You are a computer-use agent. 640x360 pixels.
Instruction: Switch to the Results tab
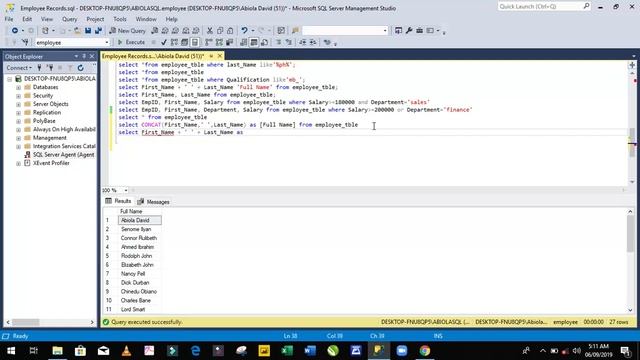pyautogui.click(x=118, y=201)
